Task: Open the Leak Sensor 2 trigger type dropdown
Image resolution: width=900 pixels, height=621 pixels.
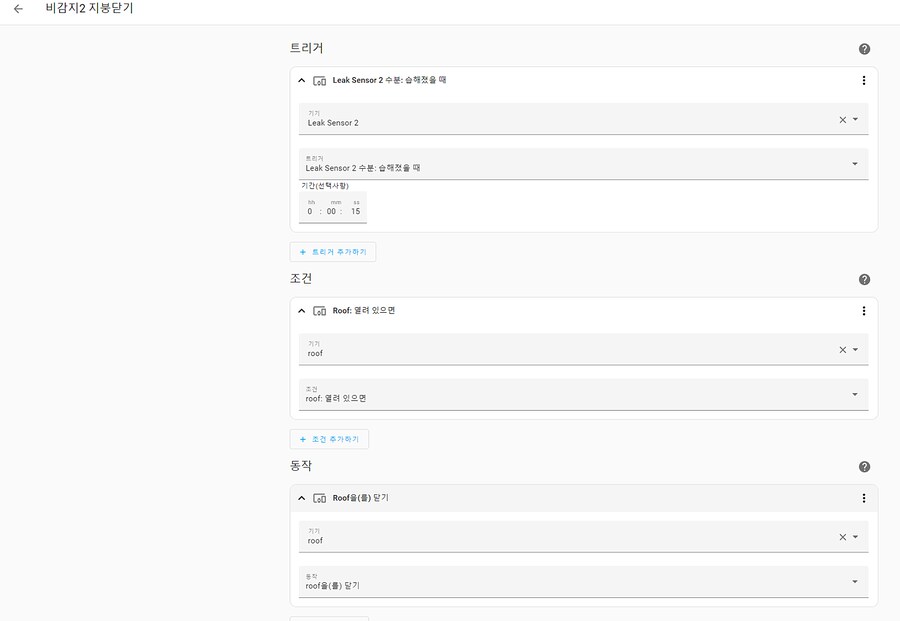Action: coord(855,164)
